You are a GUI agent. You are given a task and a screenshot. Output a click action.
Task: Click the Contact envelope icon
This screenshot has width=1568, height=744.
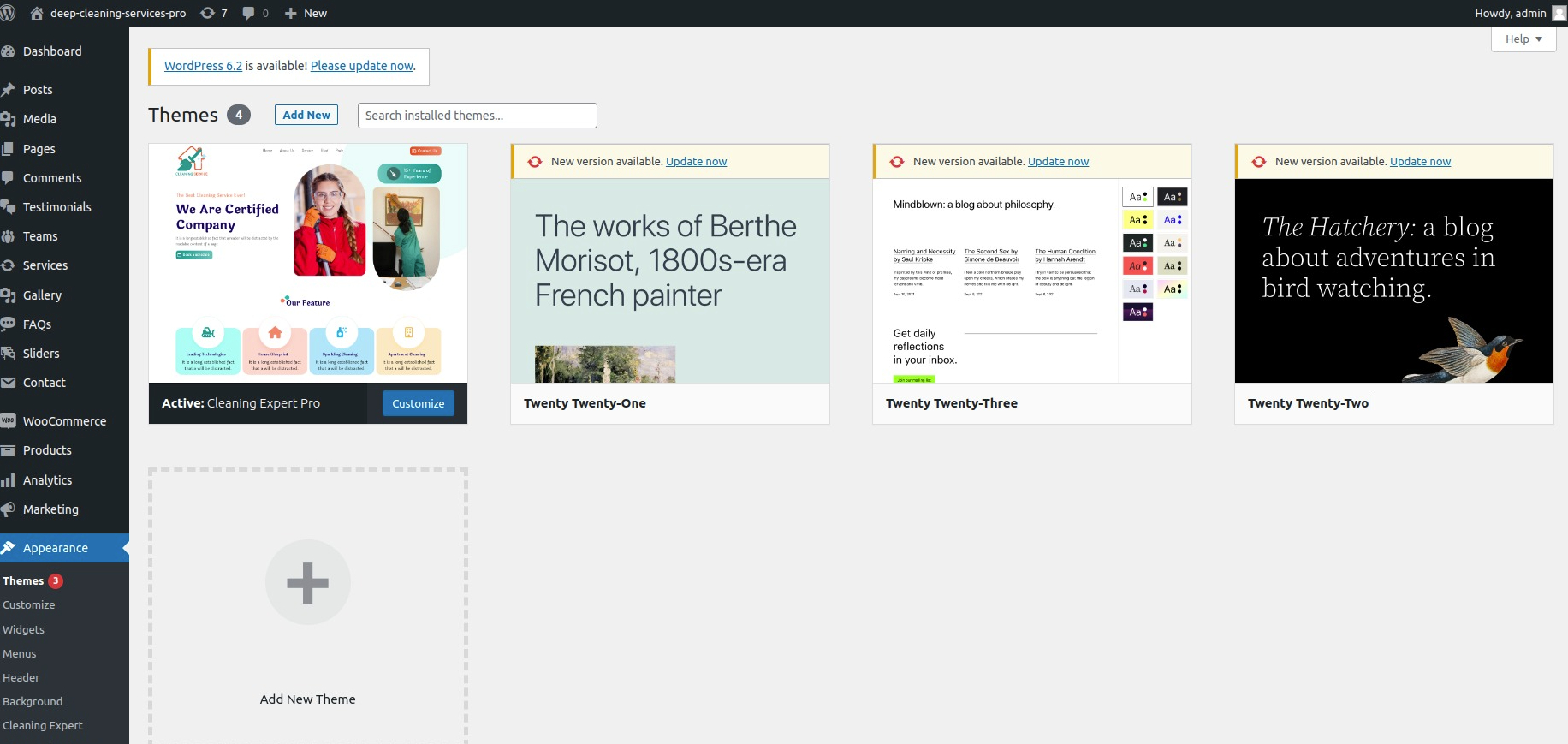pyautogui.click(x=8, y=383)
